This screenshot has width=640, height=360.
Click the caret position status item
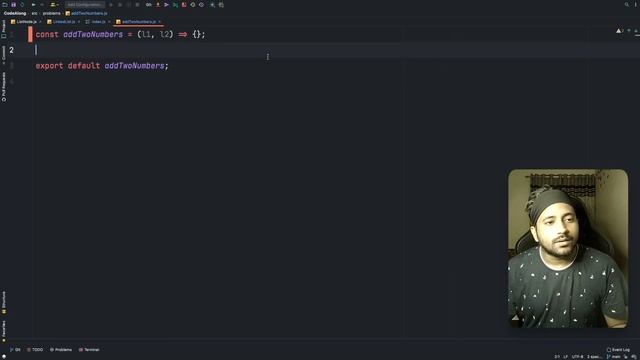(557, 357)
